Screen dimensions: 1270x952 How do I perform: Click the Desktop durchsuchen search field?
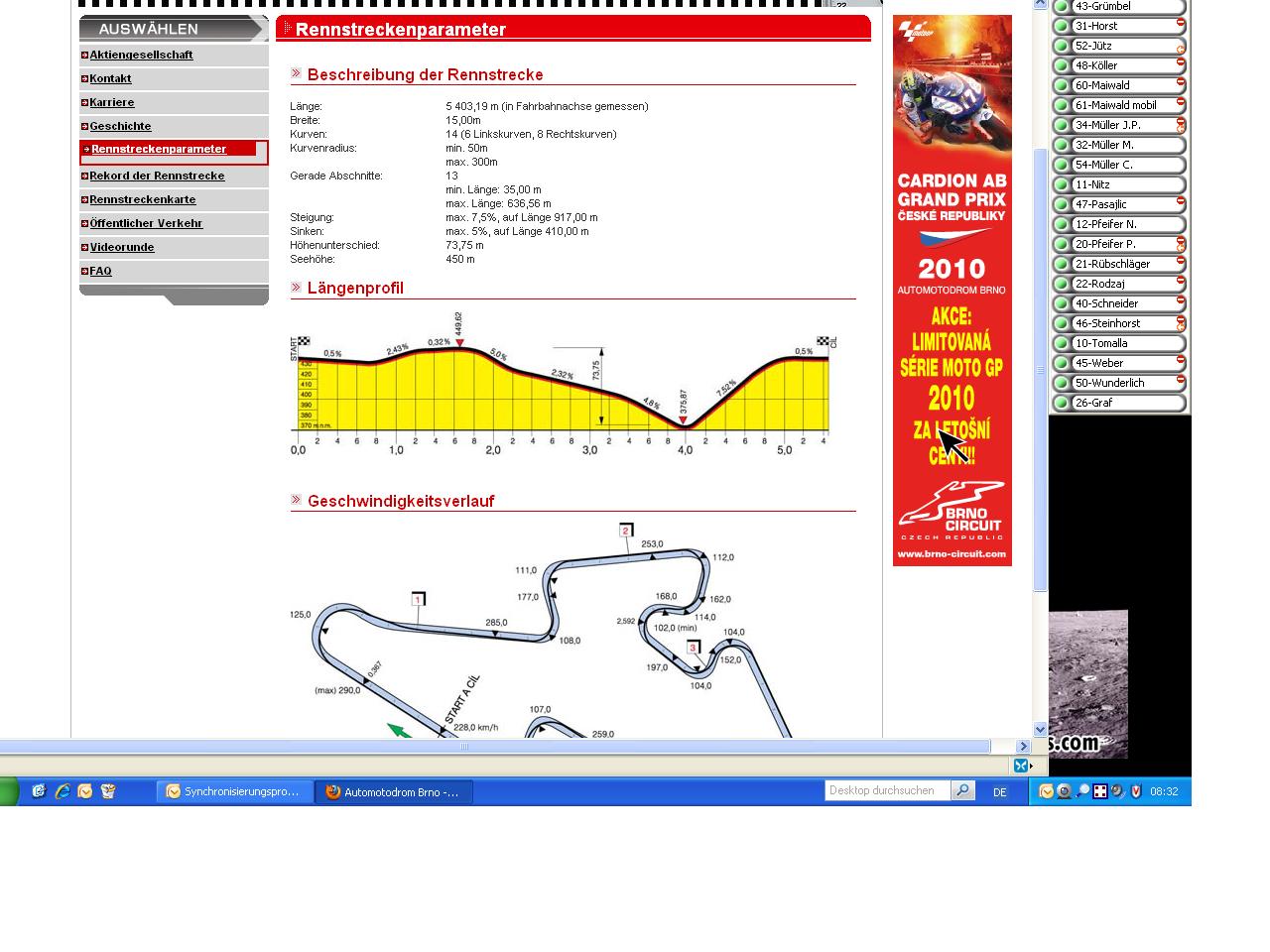887,790
